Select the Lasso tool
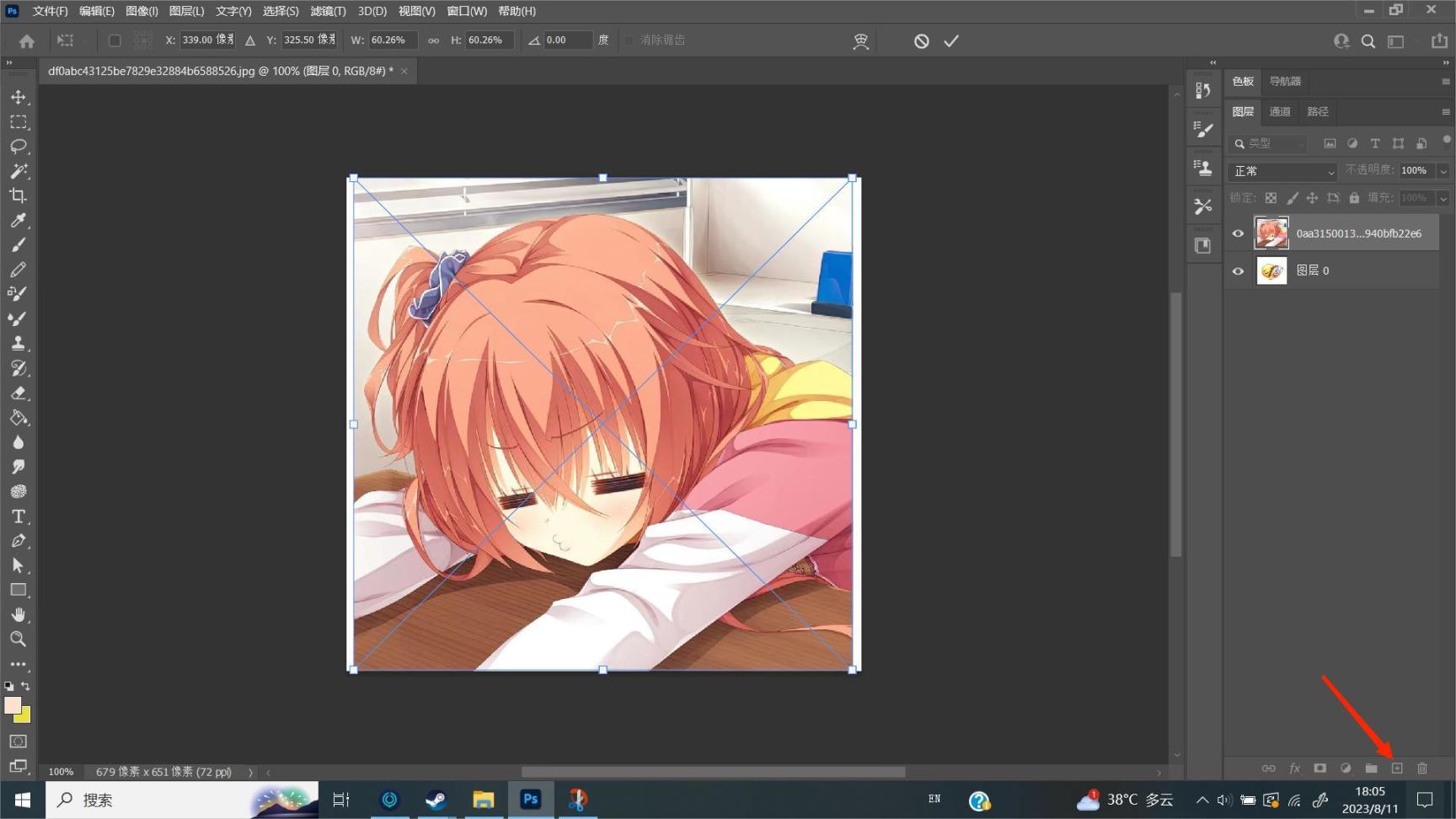This screenshot has width=1456, height=819. tap(19, 147)
